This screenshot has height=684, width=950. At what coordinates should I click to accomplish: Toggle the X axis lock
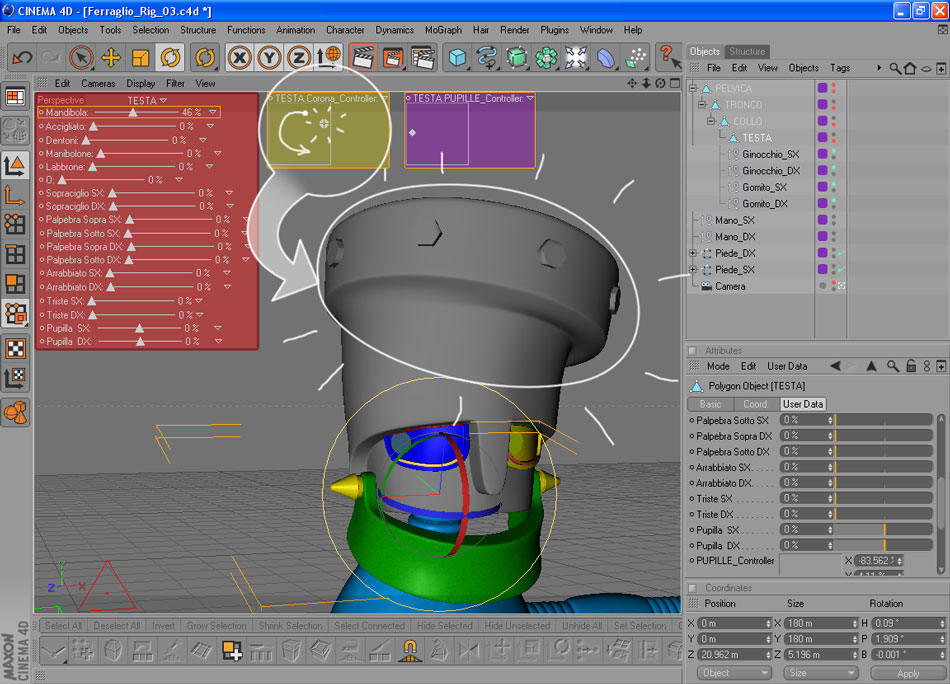240,58
